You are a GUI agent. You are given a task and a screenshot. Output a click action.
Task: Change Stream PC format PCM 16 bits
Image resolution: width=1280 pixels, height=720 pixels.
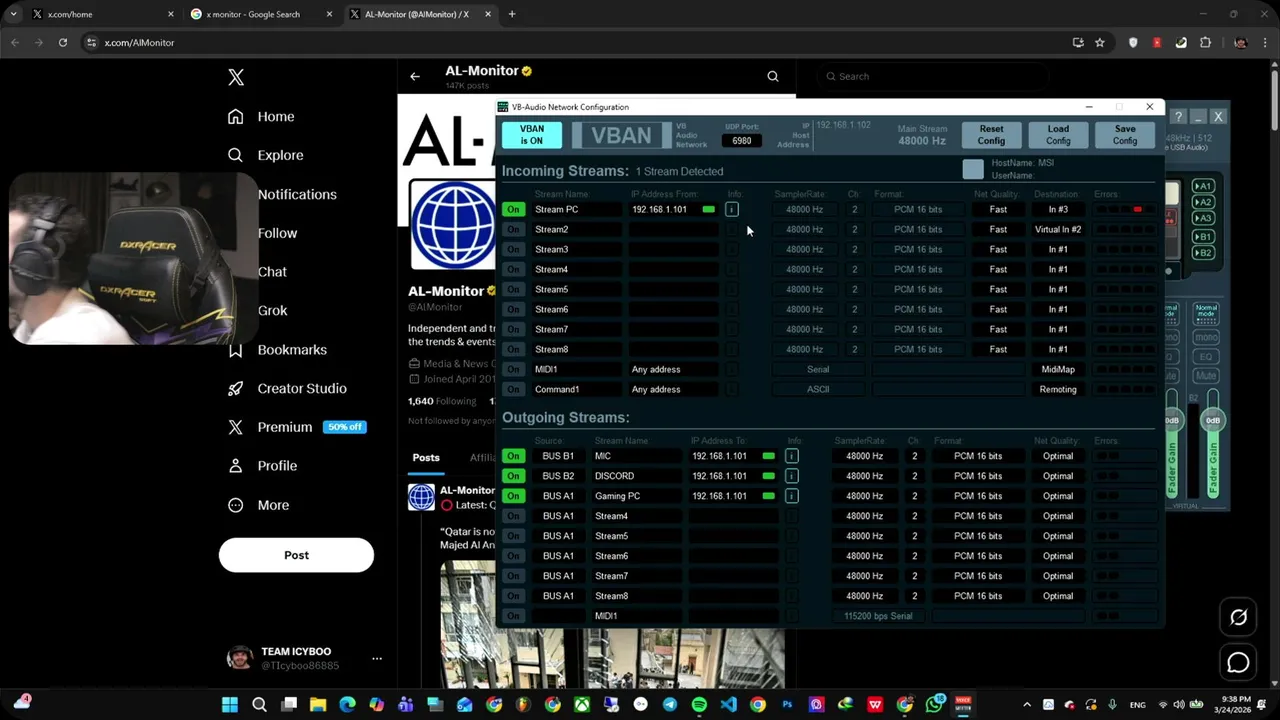point(918,209)
